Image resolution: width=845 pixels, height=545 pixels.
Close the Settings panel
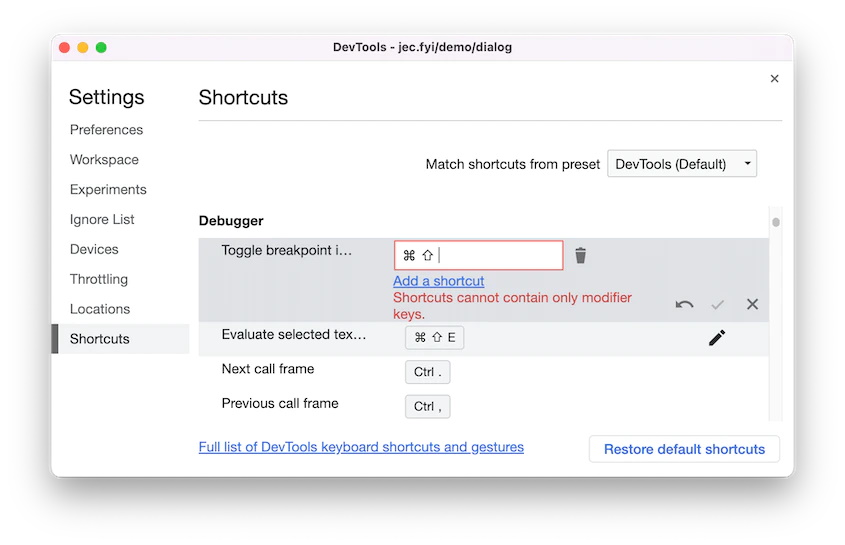(774, 78)
